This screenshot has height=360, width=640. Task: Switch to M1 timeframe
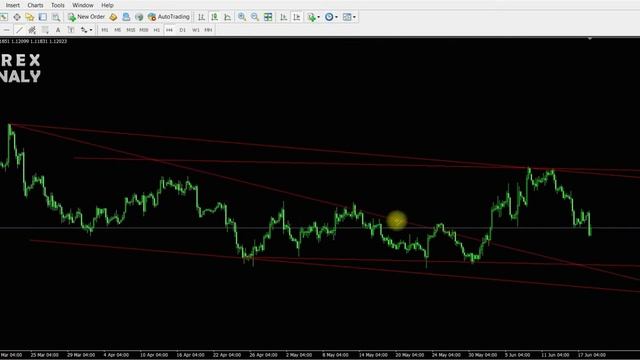[x=105, y=30]
